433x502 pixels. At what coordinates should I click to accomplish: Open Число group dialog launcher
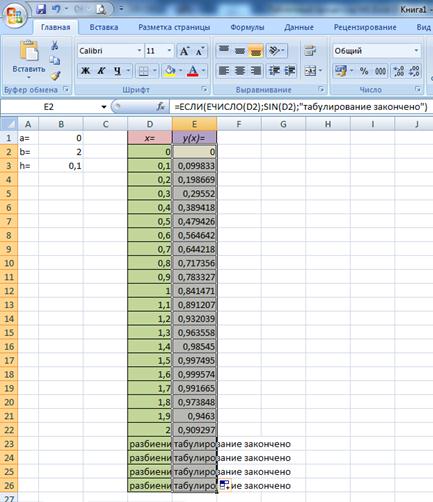[x=417, y=89]
